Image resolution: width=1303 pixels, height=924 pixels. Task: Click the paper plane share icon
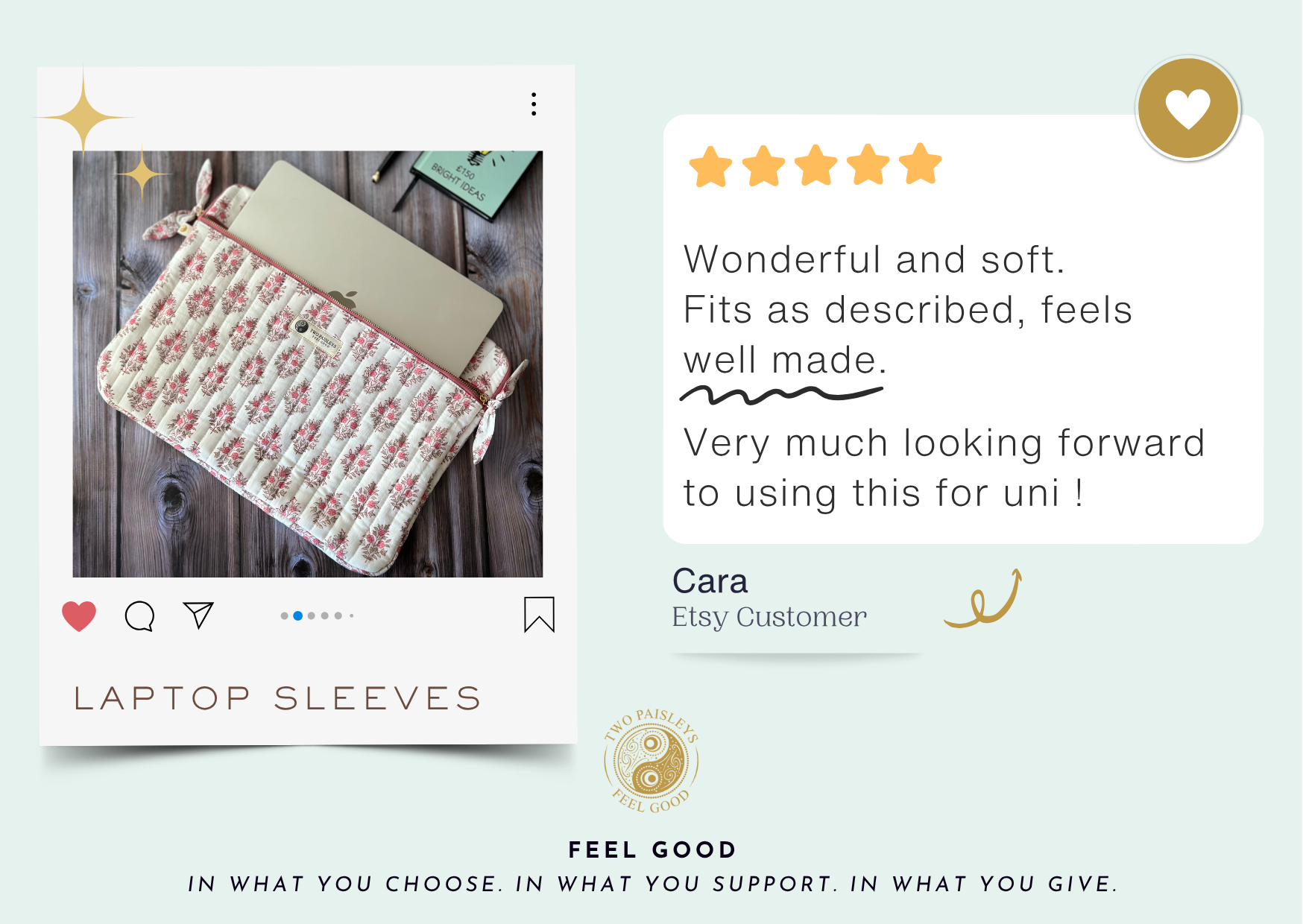tap(198, 615)
